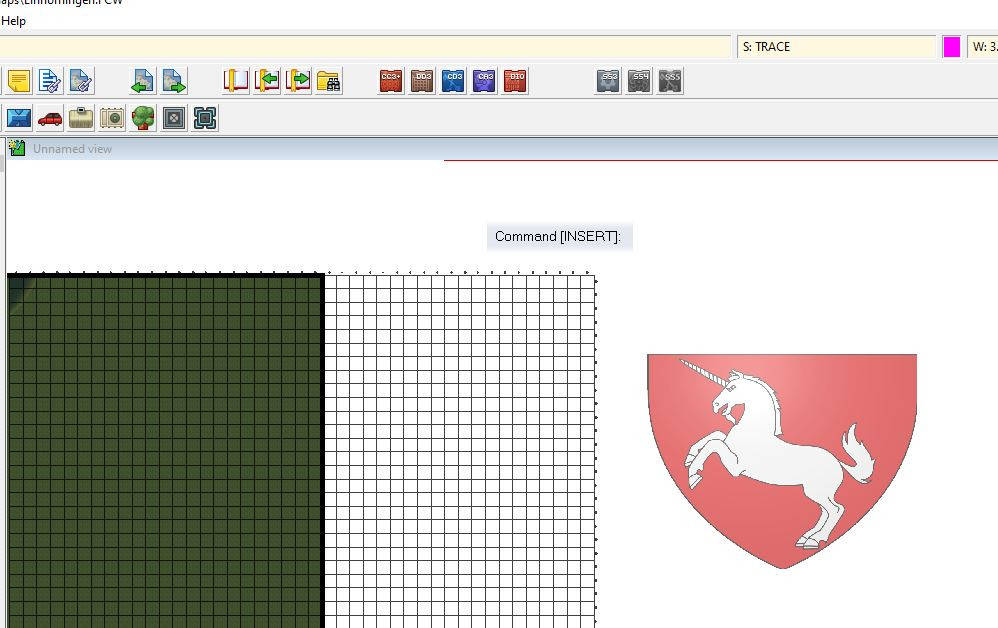Click the long cream status field
The height and width of the screenshot is (628, 998).
pyautogui.click(x=365, y=46)
